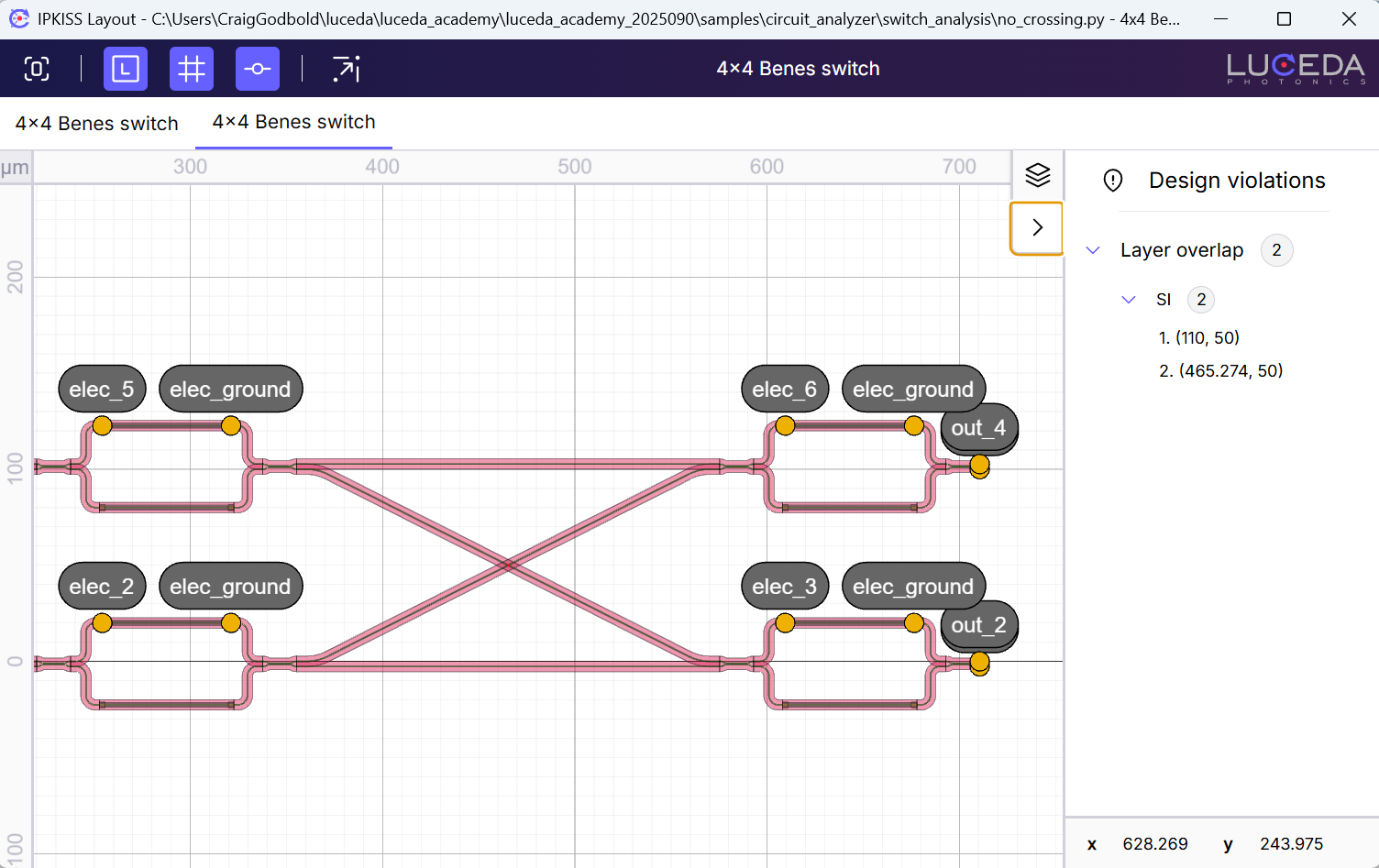
Task: Open the layers stack panel icon
Action: tap(1037, 175)
